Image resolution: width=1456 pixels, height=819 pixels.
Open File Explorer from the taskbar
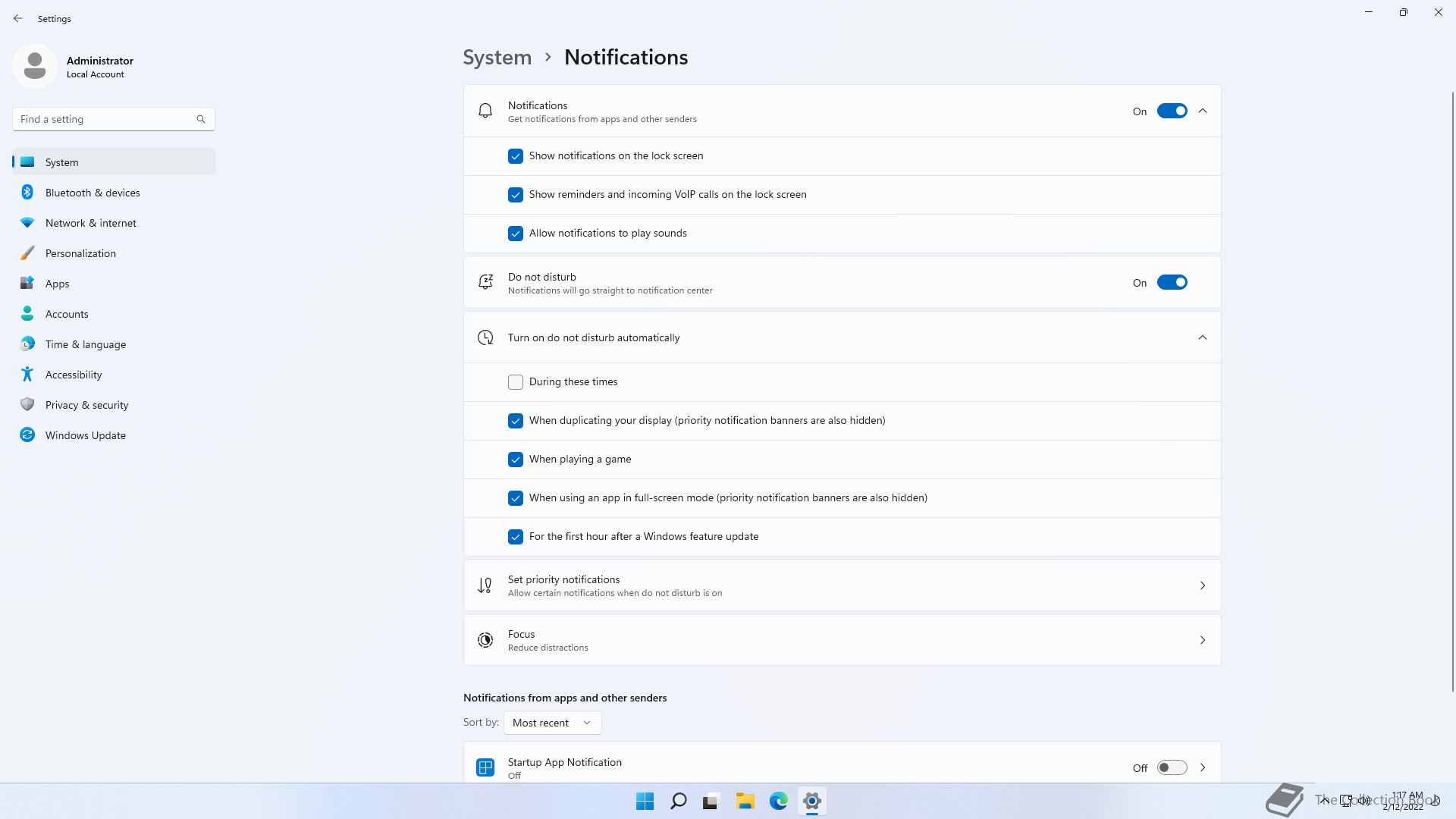(x=745, y=801)
